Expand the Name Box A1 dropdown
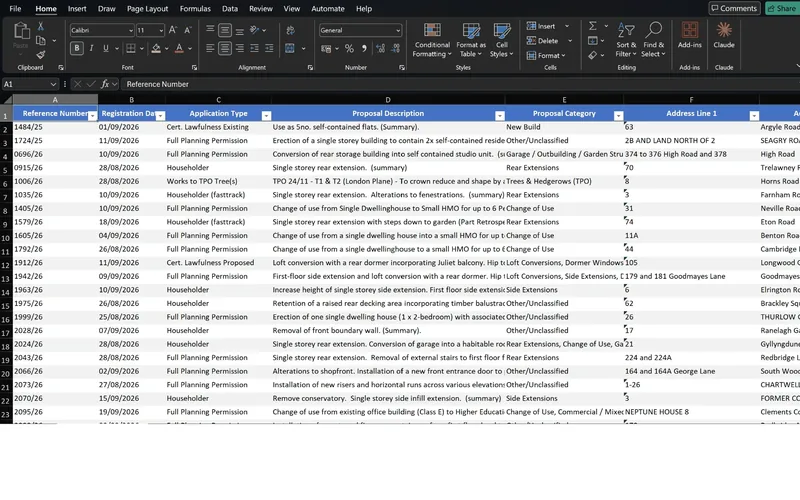800x500 pixels. (x=53, y=84)
